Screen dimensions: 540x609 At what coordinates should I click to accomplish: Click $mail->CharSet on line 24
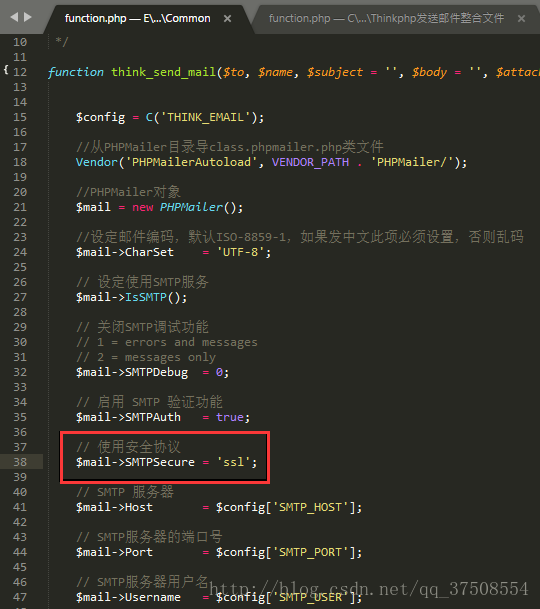[125, 252]
